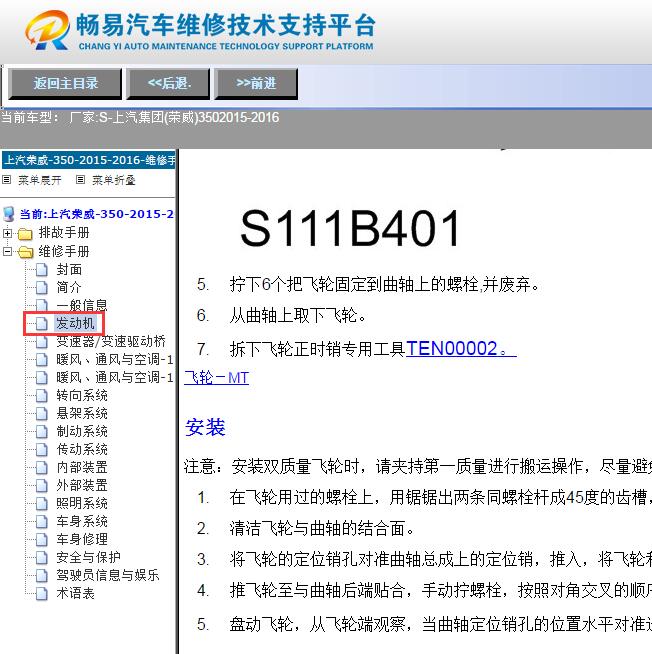Click the page icon beside 变速器/变速驱动桥
The width and height of the screenshot is (652, 654).
42,342
